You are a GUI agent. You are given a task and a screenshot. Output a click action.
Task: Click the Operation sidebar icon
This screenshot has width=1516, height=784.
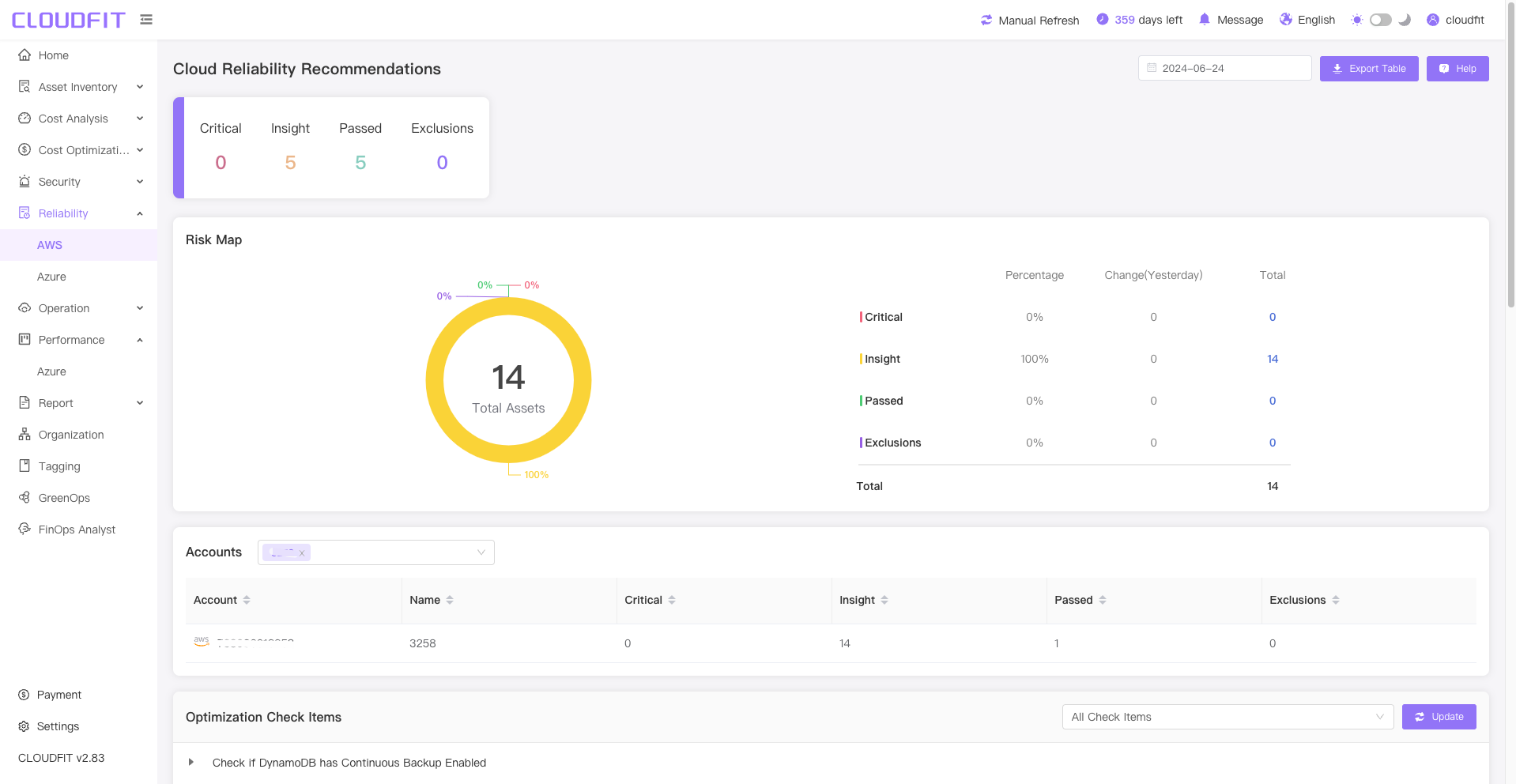[25, 308]
